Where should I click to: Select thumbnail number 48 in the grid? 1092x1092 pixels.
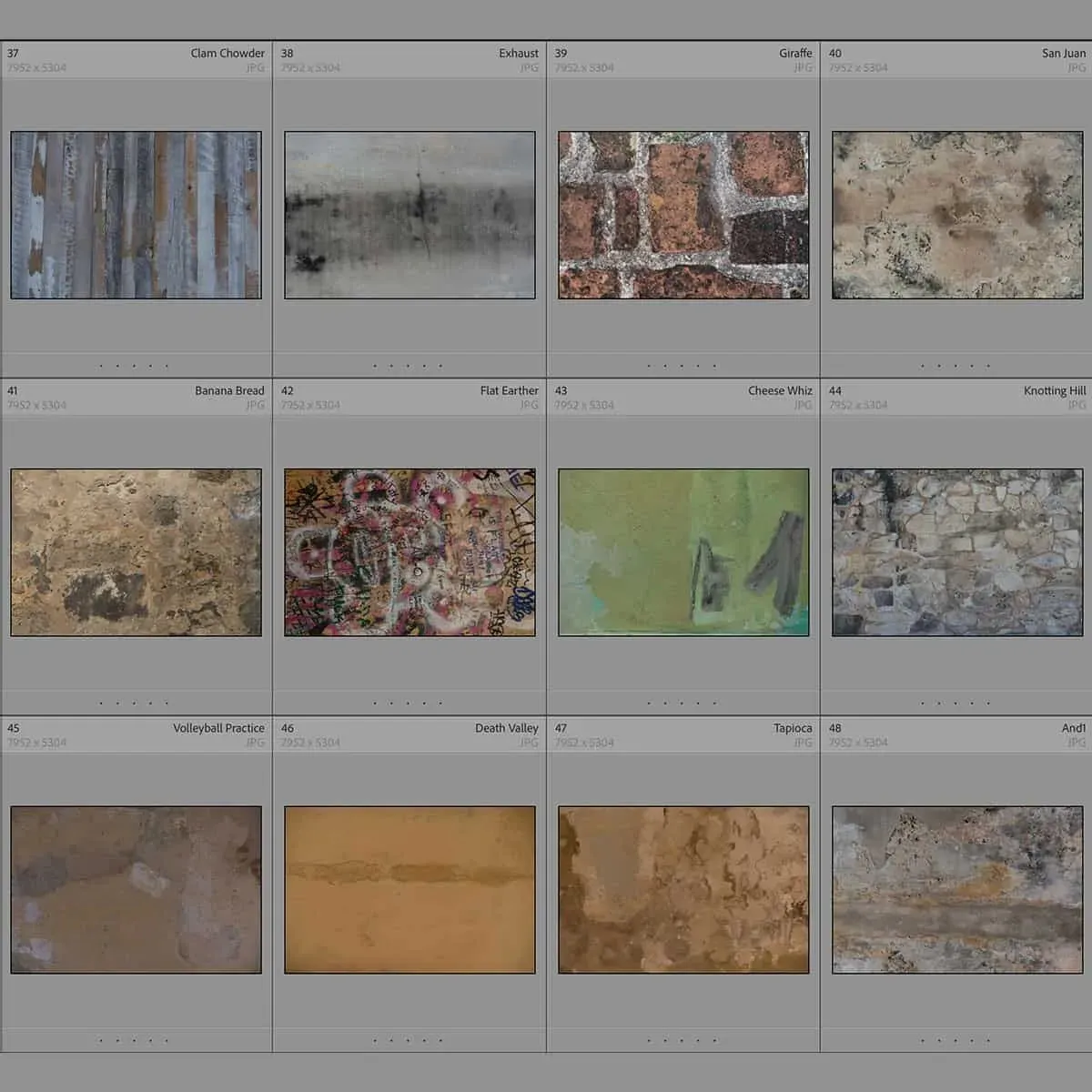click(957, 890)
